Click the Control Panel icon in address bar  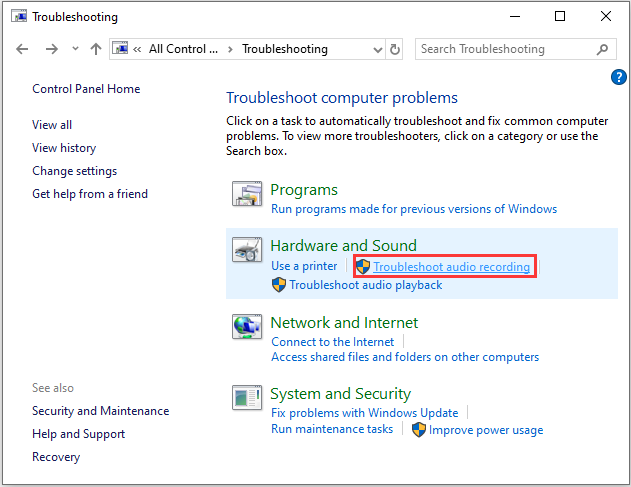coord(120,48)
